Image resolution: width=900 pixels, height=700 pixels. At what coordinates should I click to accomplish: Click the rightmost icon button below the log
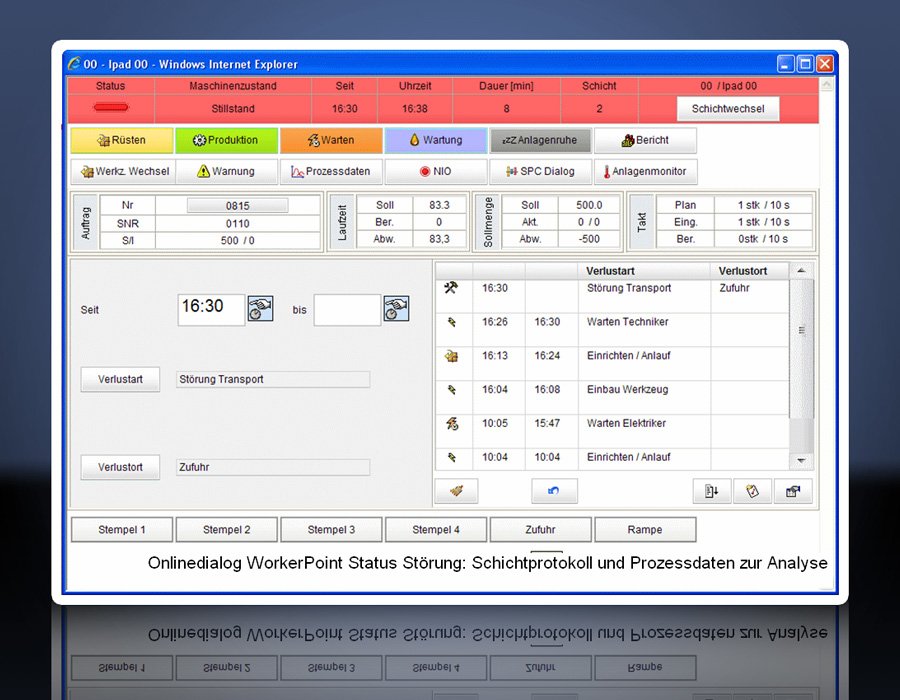[793, 491]
